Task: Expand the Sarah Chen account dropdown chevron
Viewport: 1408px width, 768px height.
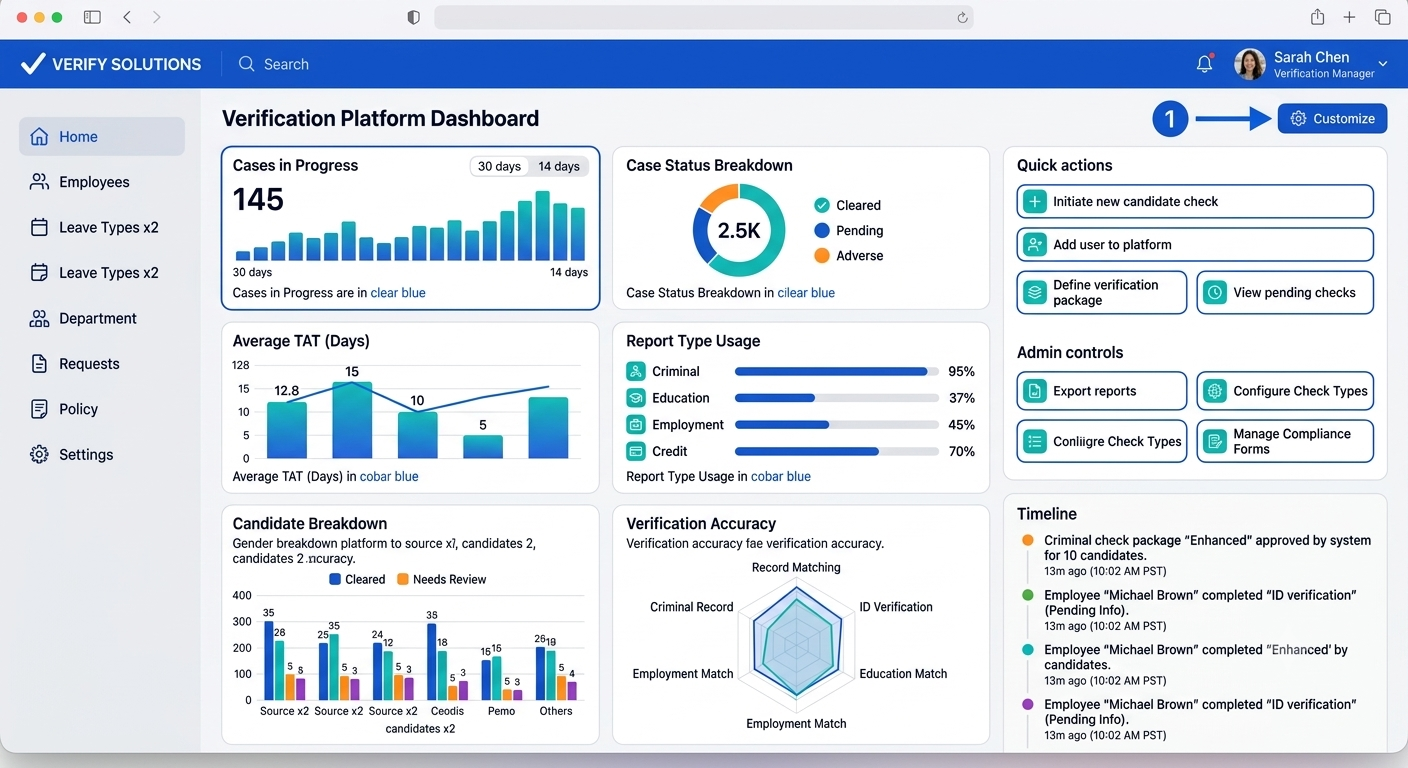Action: coord(1383,64)
